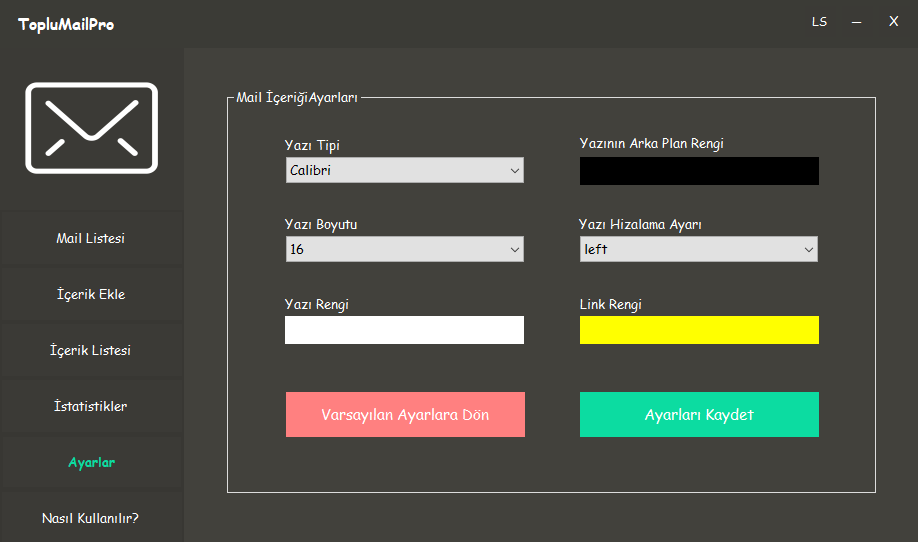The height and width of the screenshot is (542, 918).
Task: Expand the Yazı Hizalama Ayarı dropdown
Action: (x=698, y=250)
